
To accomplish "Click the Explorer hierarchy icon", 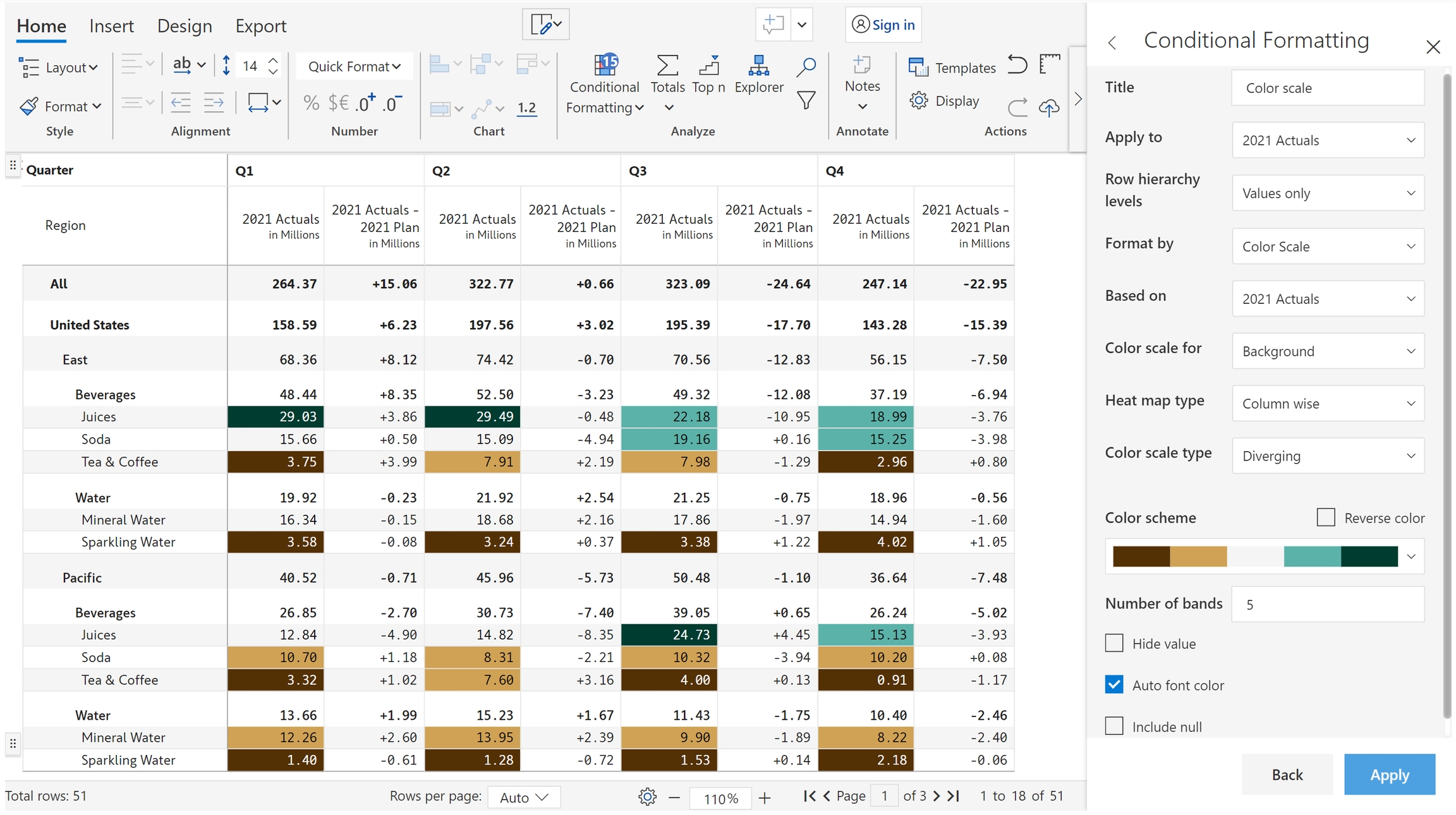I will [758, 65].
